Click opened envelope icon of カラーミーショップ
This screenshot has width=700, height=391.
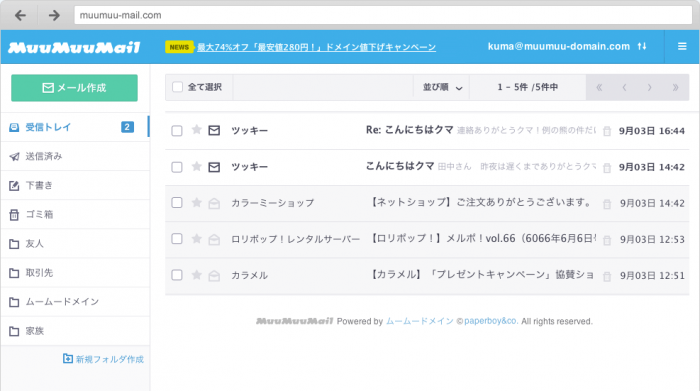[x=214, y=203]
